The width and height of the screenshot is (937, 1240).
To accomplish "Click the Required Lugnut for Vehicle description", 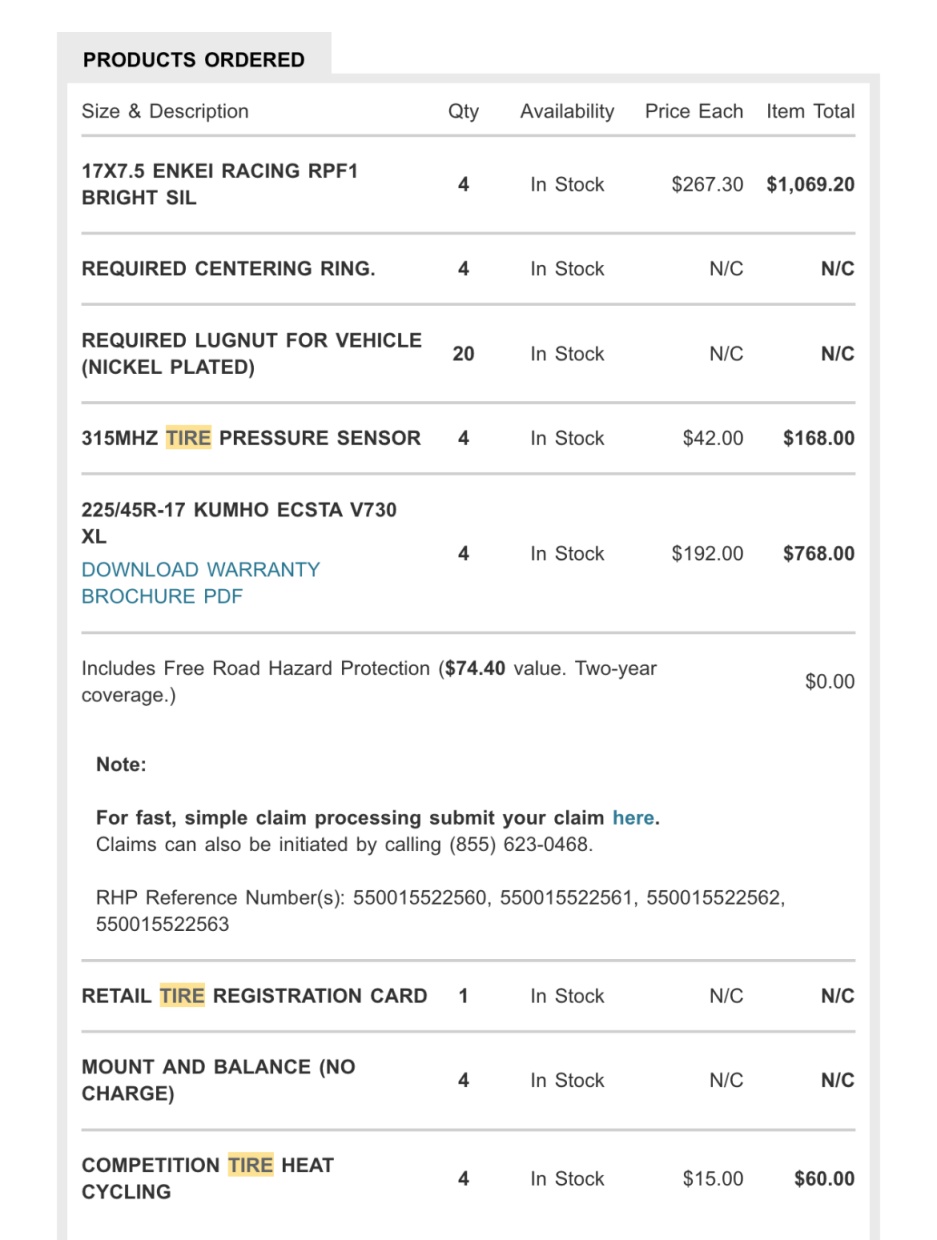I will (x=251, y=354).
